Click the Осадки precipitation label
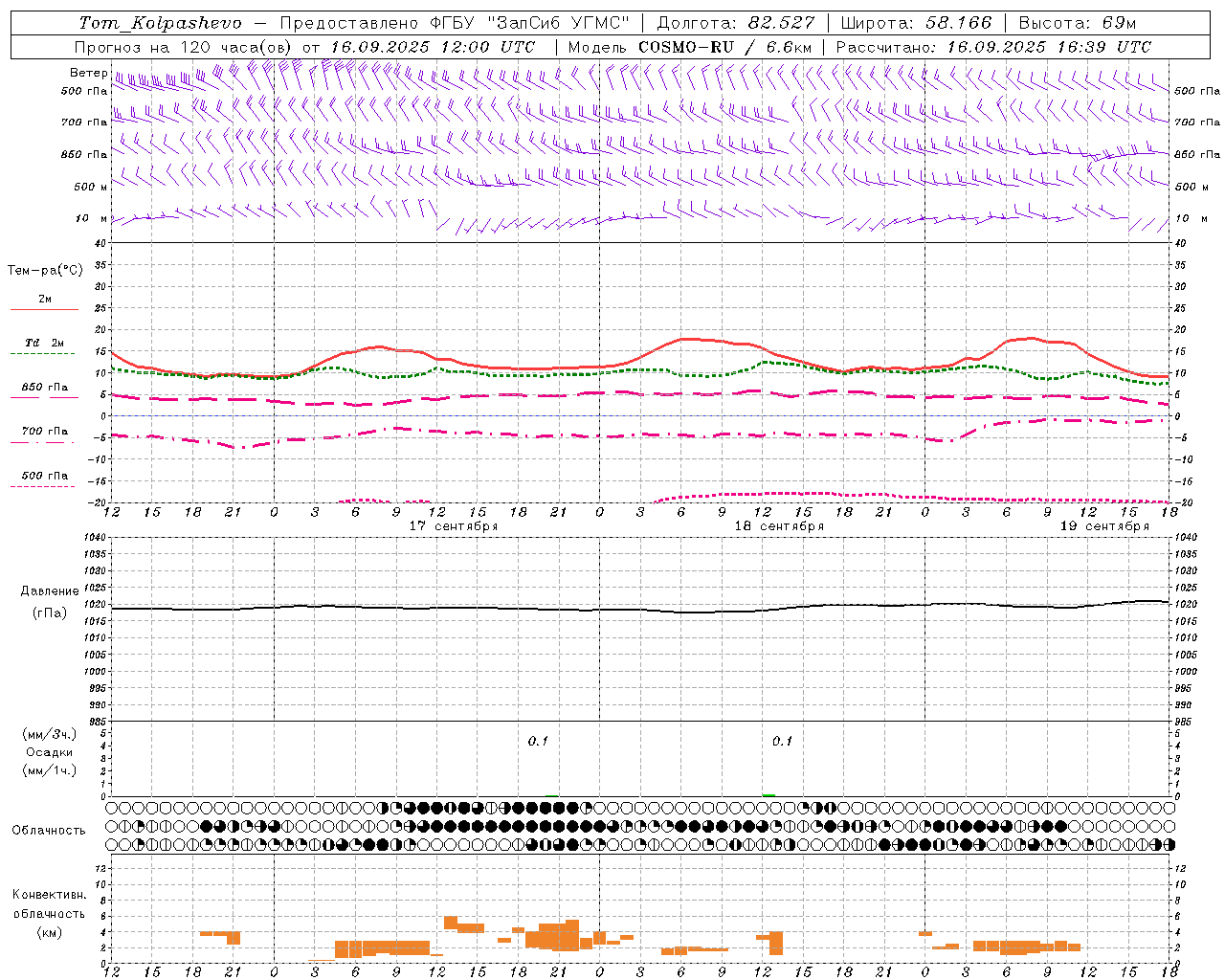The width and height of the screenshot is (1225, 980). [x=50, y=752]
